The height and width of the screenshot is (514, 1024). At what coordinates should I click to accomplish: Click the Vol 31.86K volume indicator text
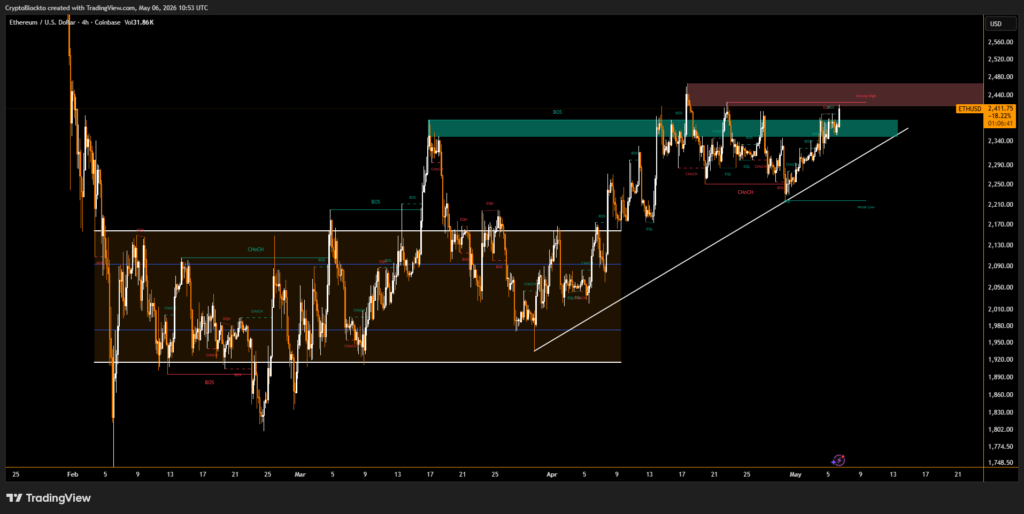pos(138,22)
